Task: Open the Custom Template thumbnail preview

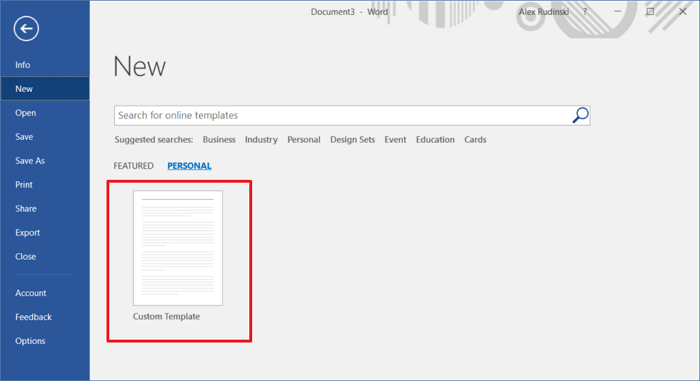Action: (178, 248)
